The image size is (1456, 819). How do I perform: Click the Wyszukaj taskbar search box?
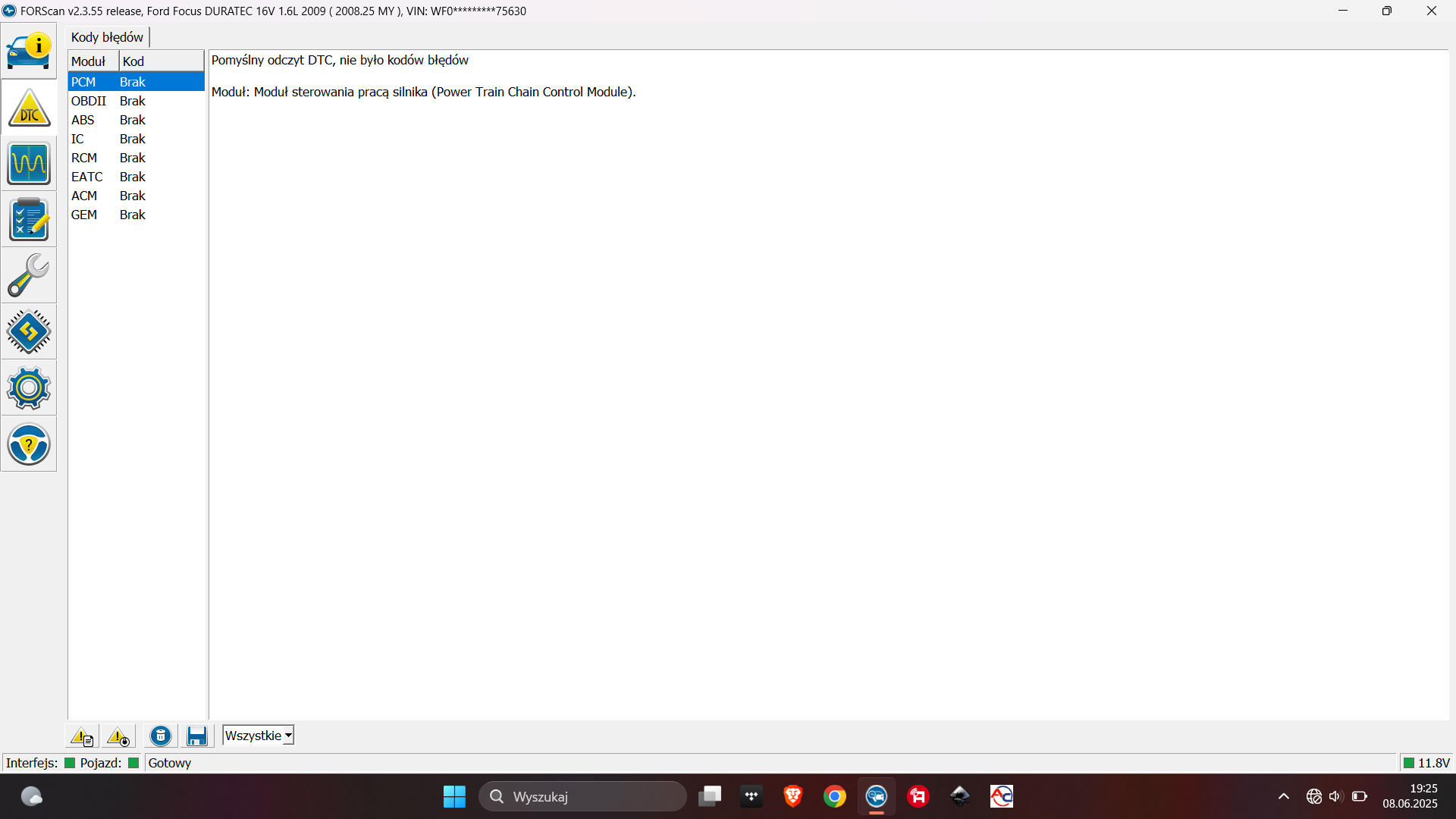[582, 796]
